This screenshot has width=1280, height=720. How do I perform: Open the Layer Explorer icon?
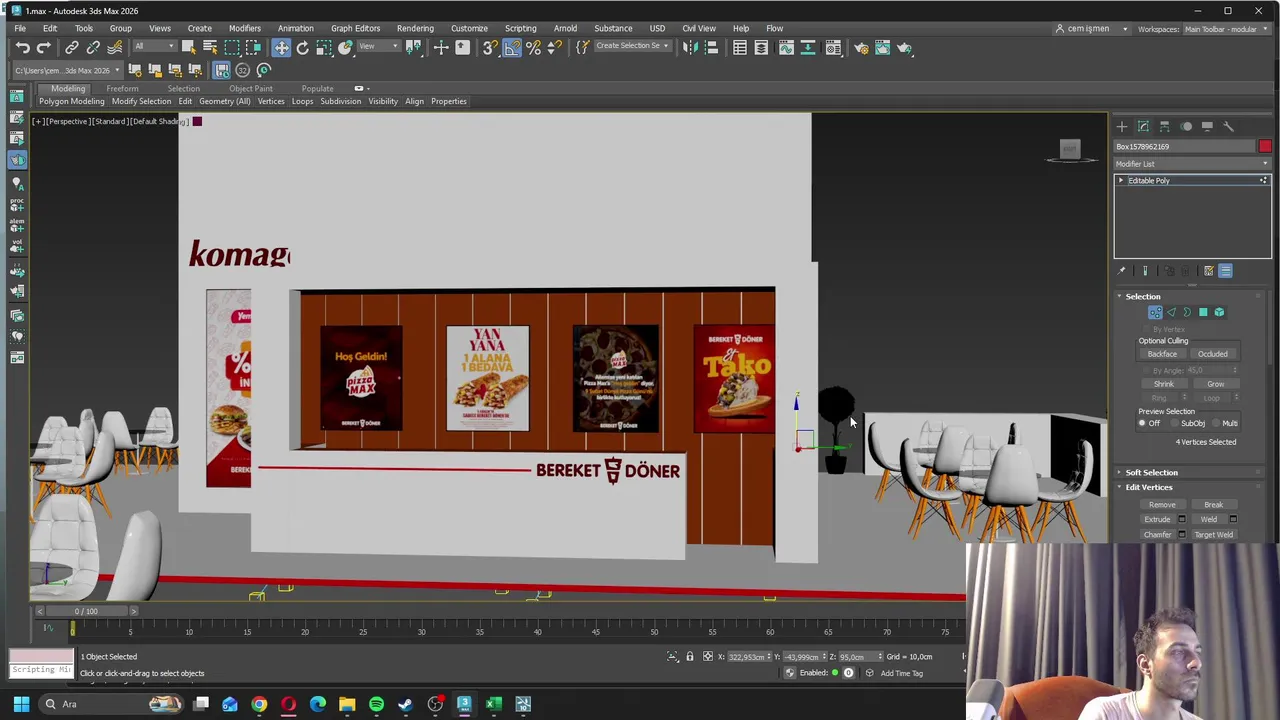(x=761, y=48)
